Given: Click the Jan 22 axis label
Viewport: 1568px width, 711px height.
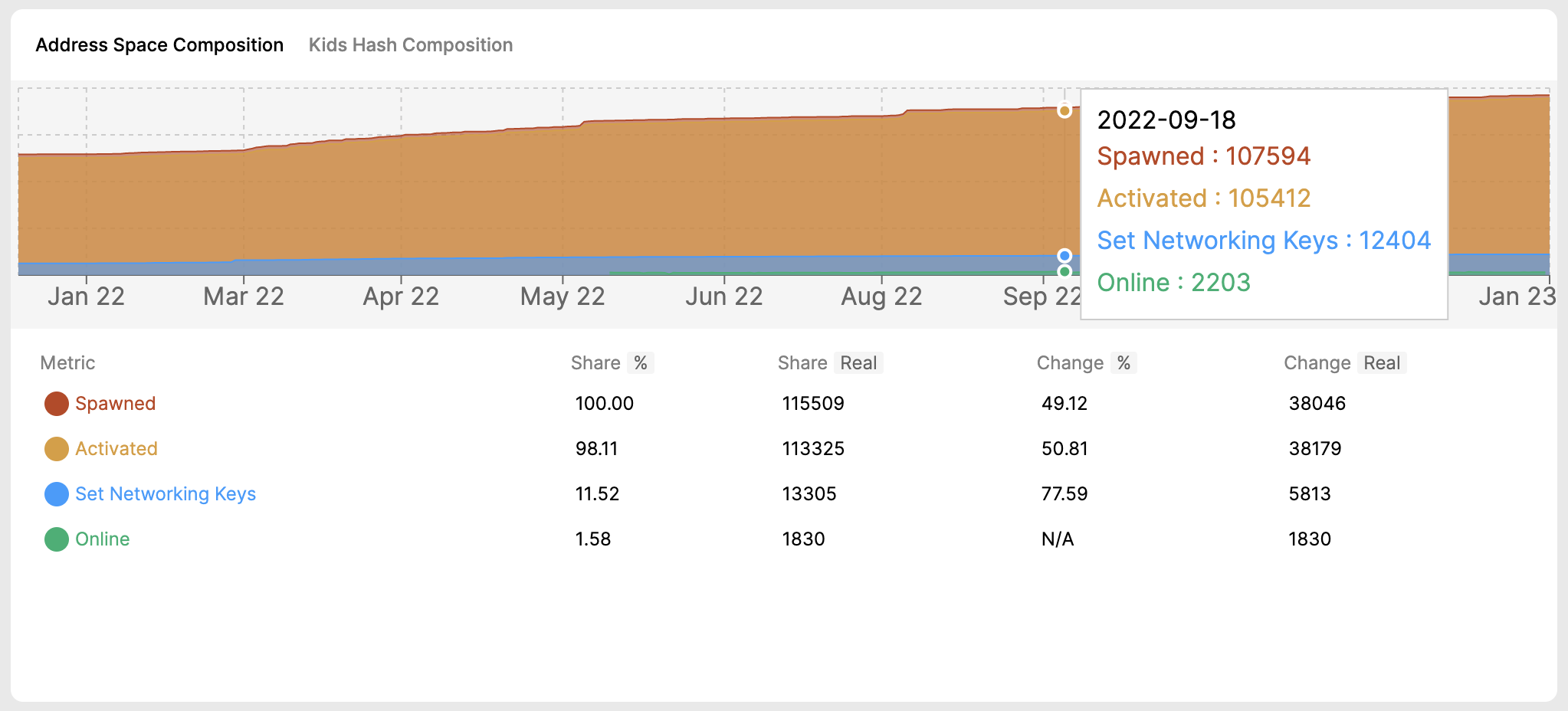Looking at the screenshot, I should tap(87, 297).
